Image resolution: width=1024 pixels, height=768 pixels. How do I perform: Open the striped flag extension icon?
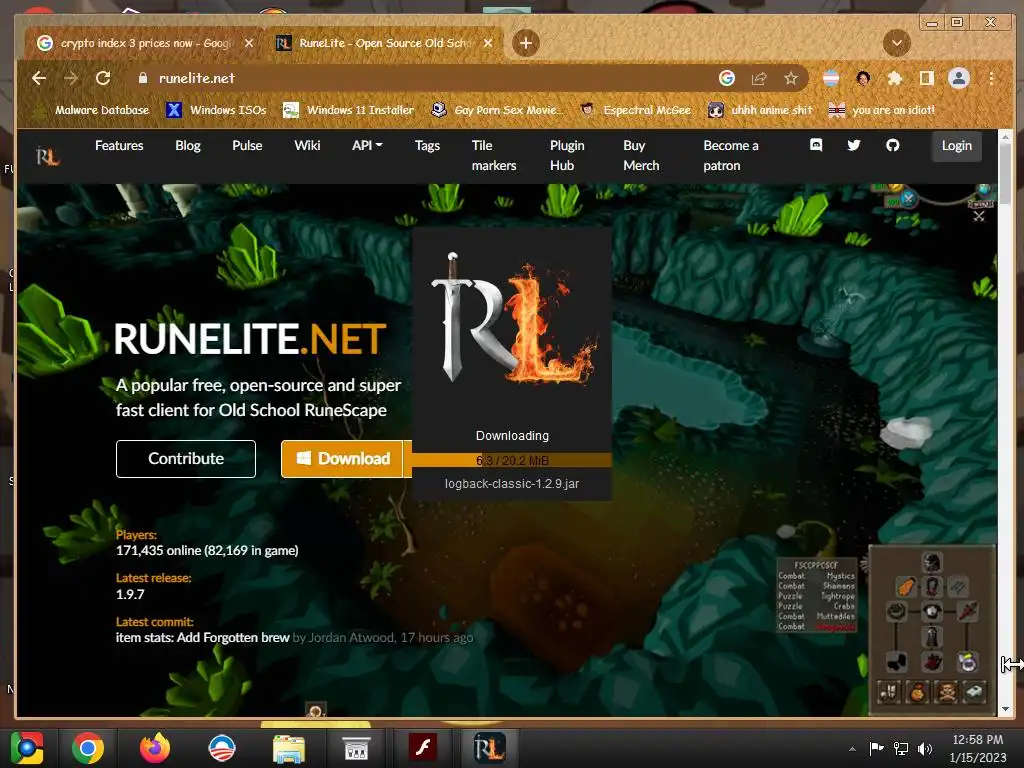tap(831, 78)
